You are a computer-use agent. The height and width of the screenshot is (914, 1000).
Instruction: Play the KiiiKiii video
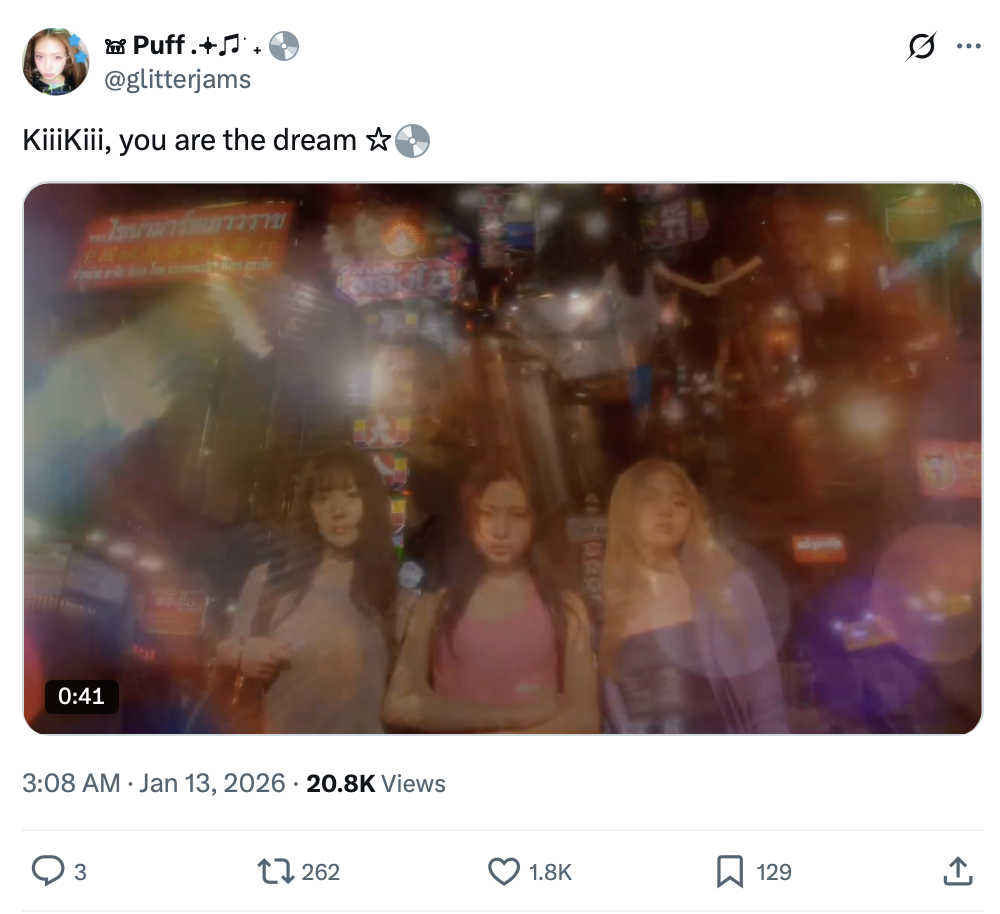coord(502,458)
